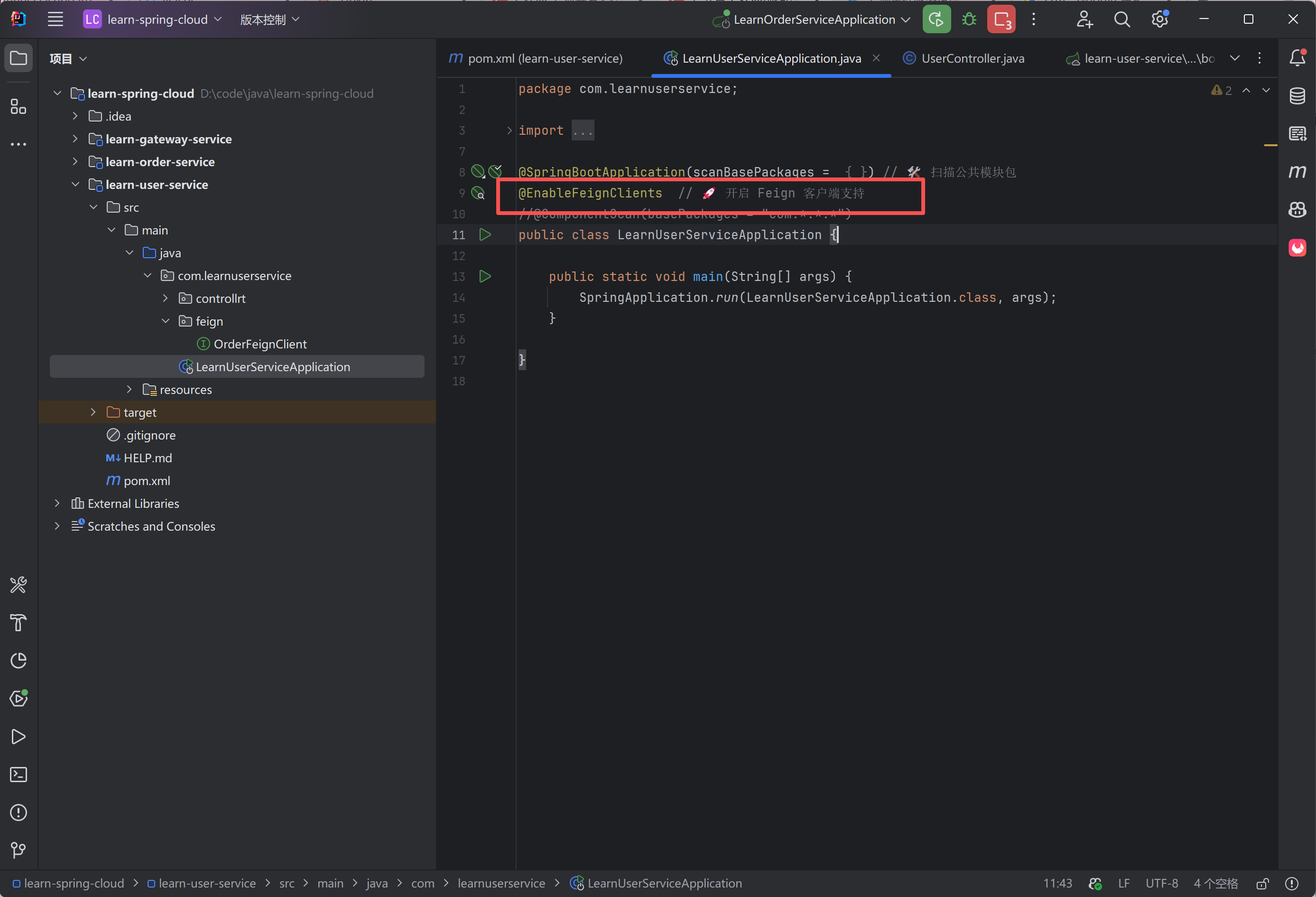Collapse the feign package
This screenshot has height=897, width=1316.
pos(166,321)
